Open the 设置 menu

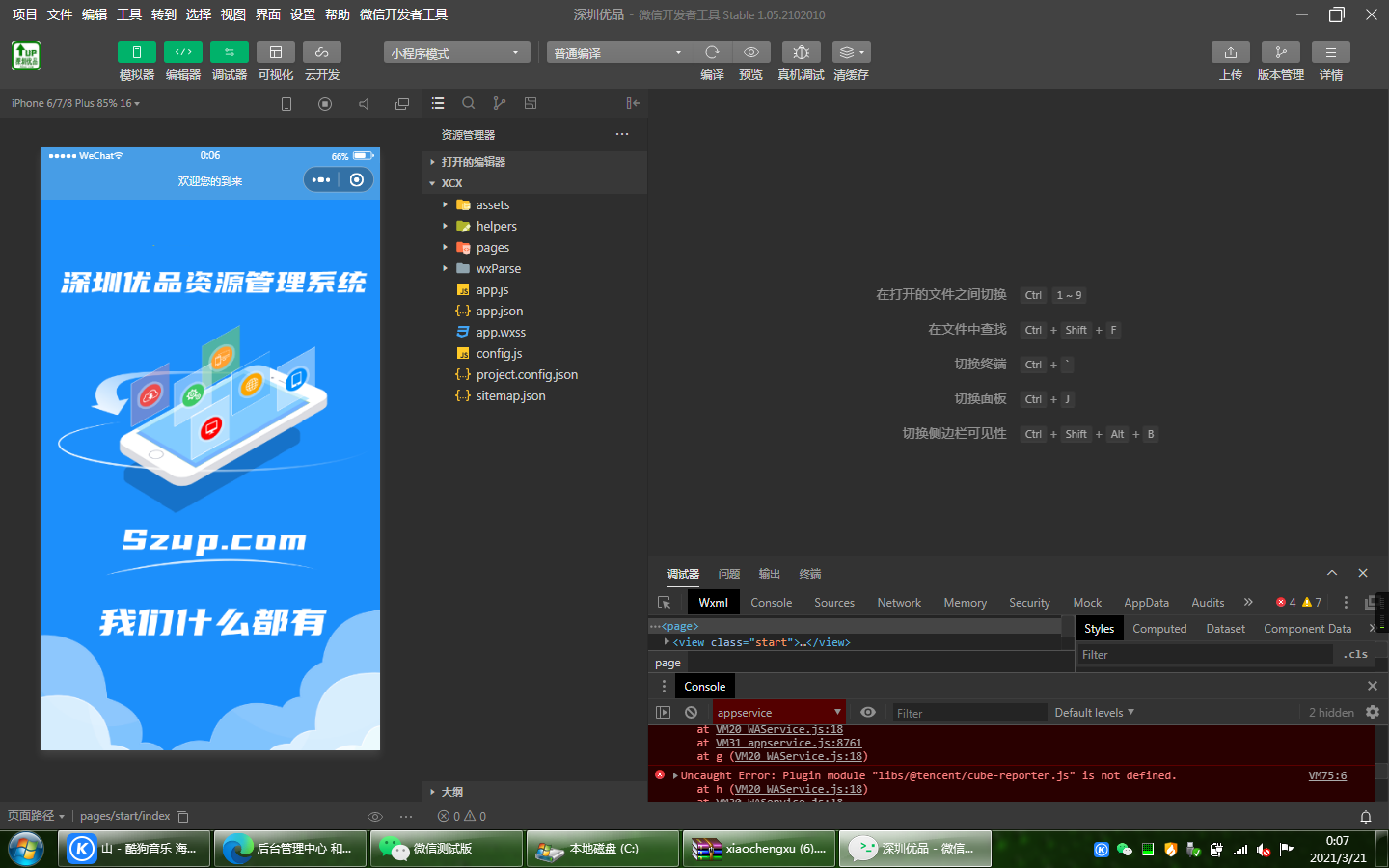[x=303, y=14]
